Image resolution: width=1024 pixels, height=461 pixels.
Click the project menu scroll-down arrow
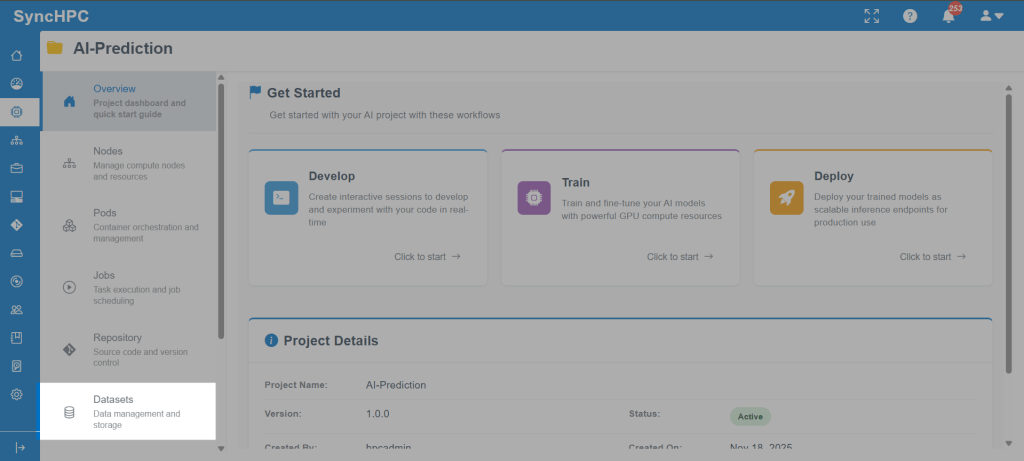221,449
